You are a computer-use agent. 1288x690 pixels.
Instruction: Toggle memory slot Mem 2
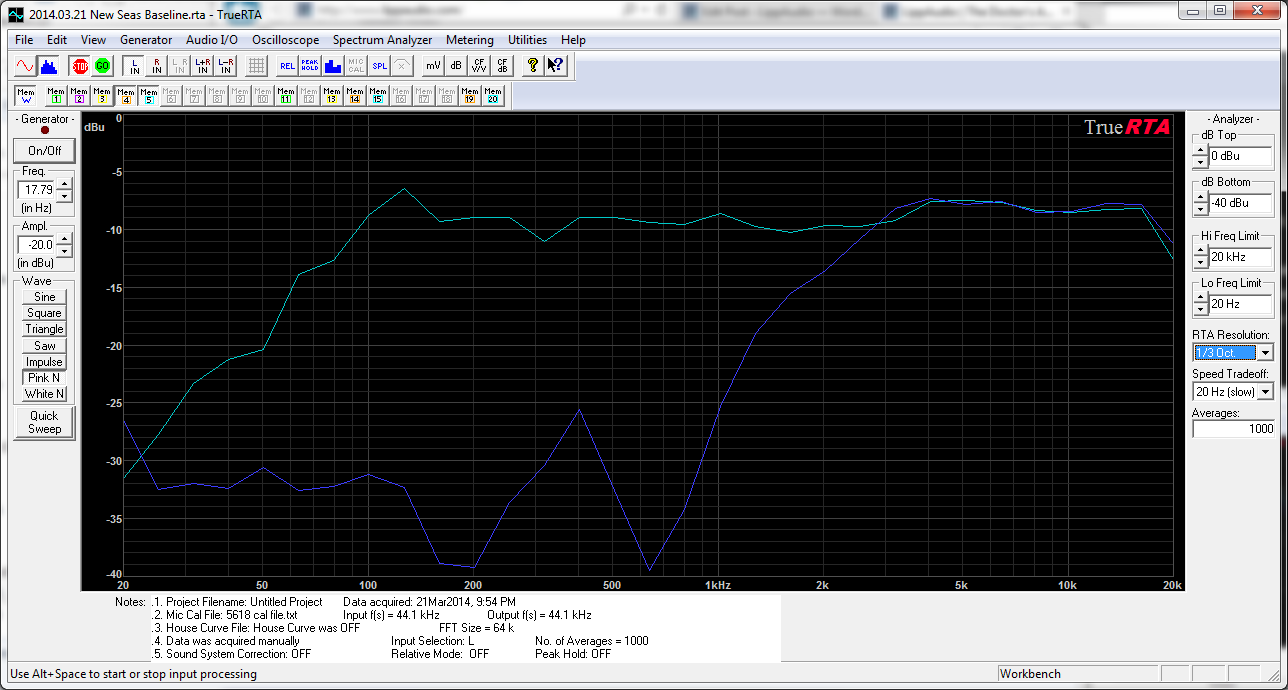point(79,96)
